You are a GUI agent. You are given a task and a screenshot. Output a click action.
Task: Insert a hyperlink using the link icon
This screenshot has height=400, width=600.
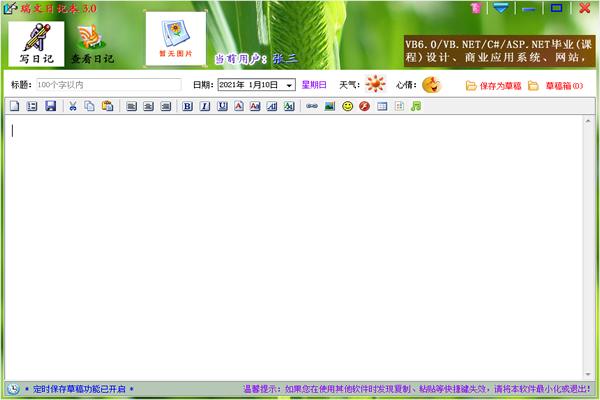[x=312, y=106]
